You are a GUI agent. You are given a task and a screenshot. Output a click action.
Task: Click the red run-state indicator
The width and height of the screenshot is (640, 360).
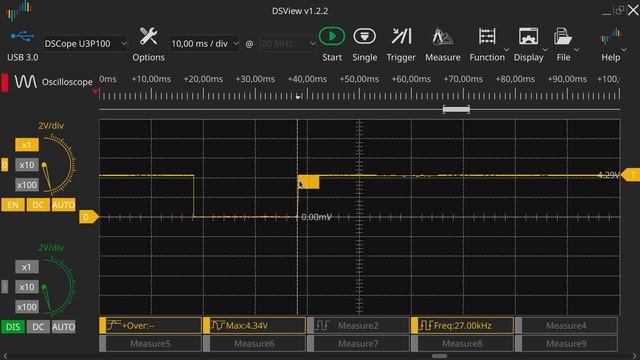tap(4, 82)
